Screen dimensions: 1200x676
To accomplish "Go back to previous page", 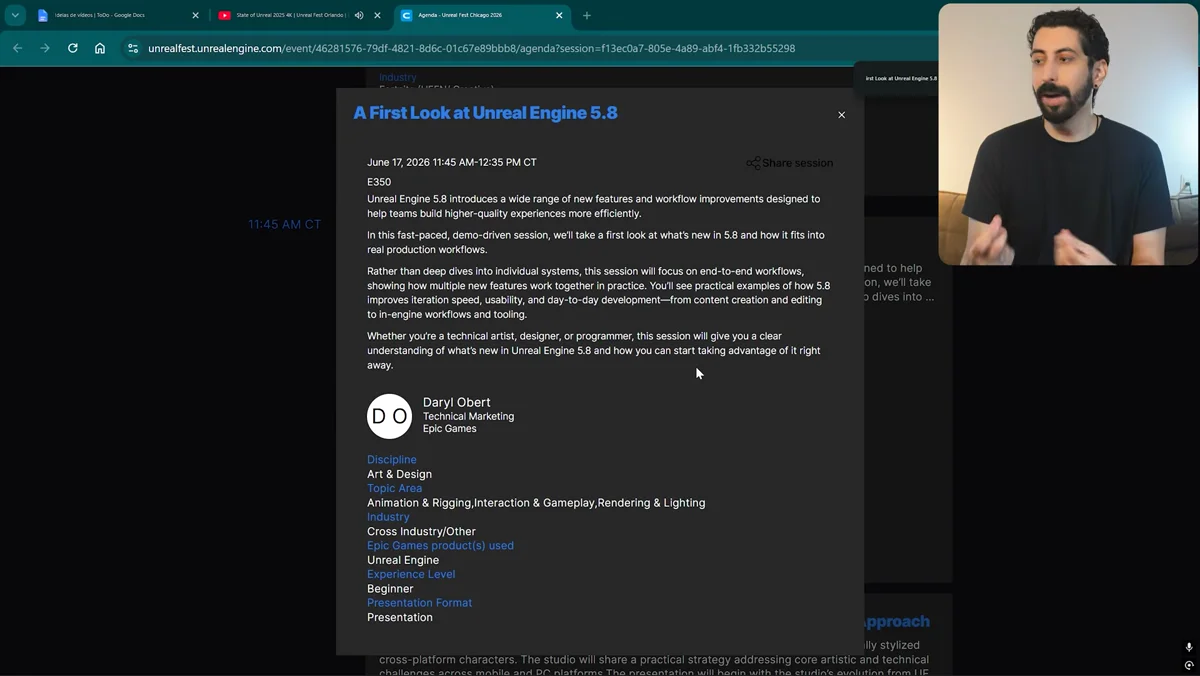I will click(x=17, y=48).
